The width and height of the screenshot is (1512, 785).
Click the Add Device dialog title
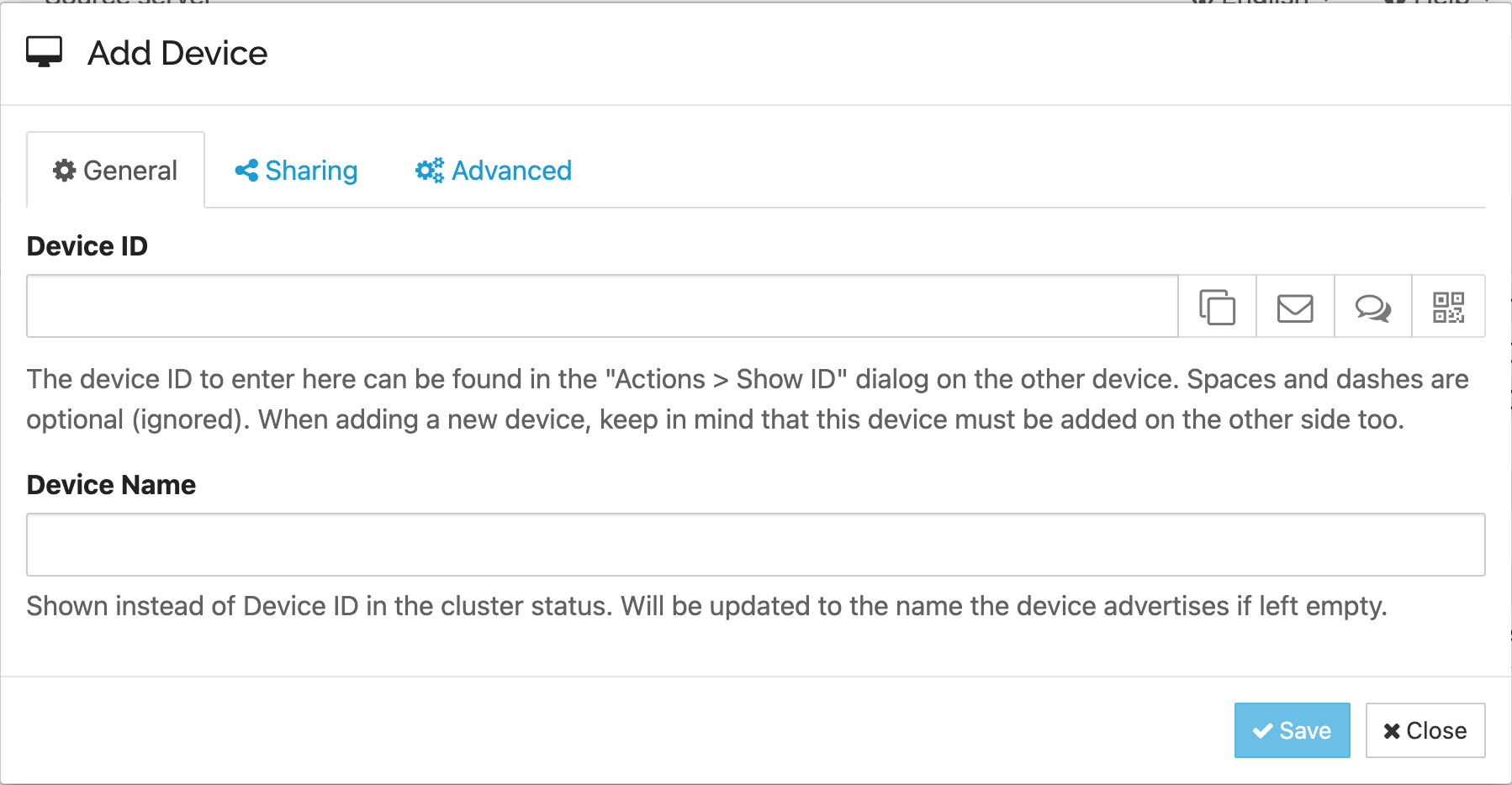[177, 53]
